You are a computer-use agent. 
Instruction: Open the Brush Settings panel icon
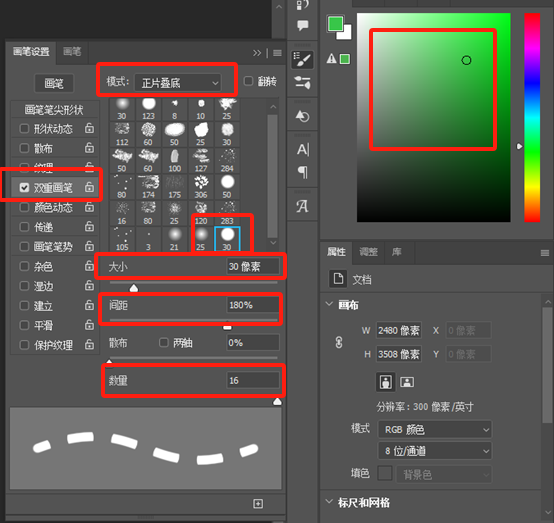click(302, 59)
